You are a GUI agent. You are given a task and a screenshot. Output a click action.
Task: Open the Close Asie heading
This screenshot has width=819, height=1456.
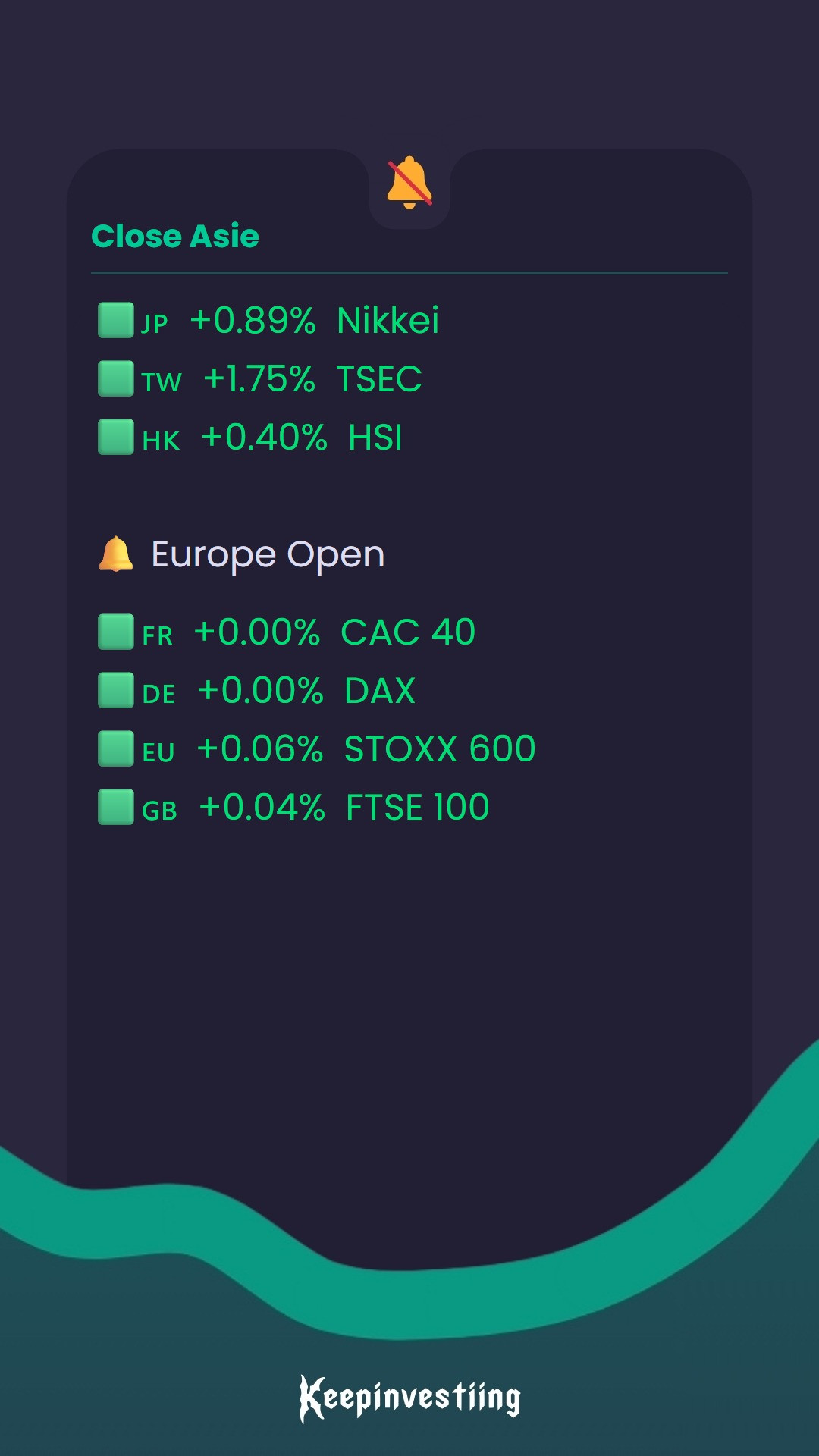pyautogui.click(x=175, y=236)
